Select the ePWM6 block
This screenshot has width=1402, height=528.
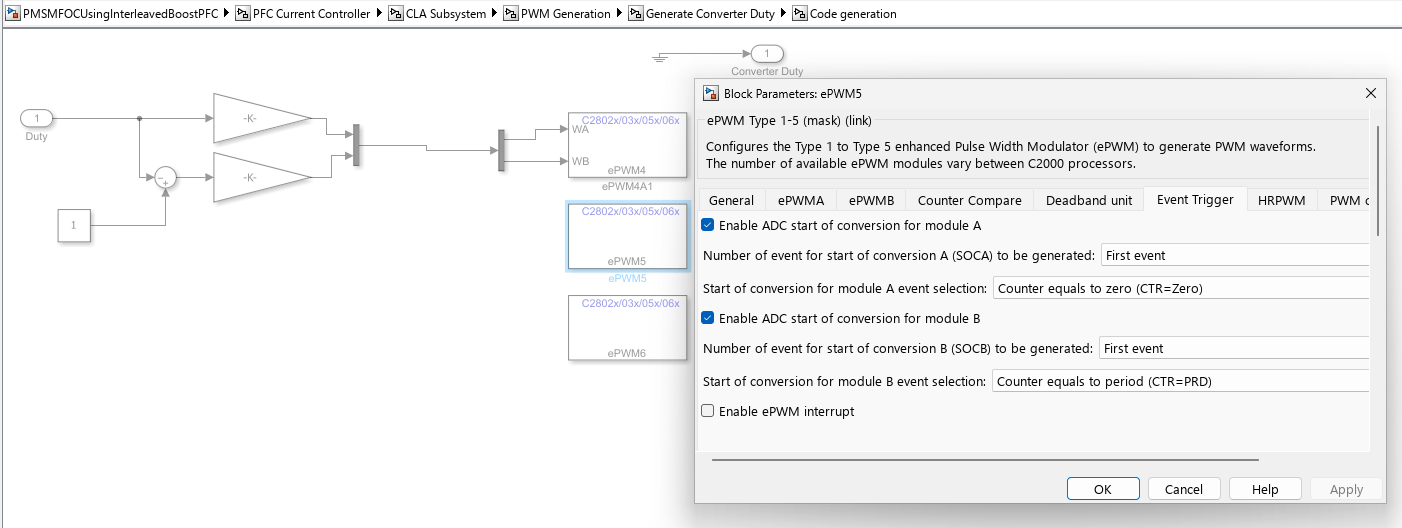[627, 327]
